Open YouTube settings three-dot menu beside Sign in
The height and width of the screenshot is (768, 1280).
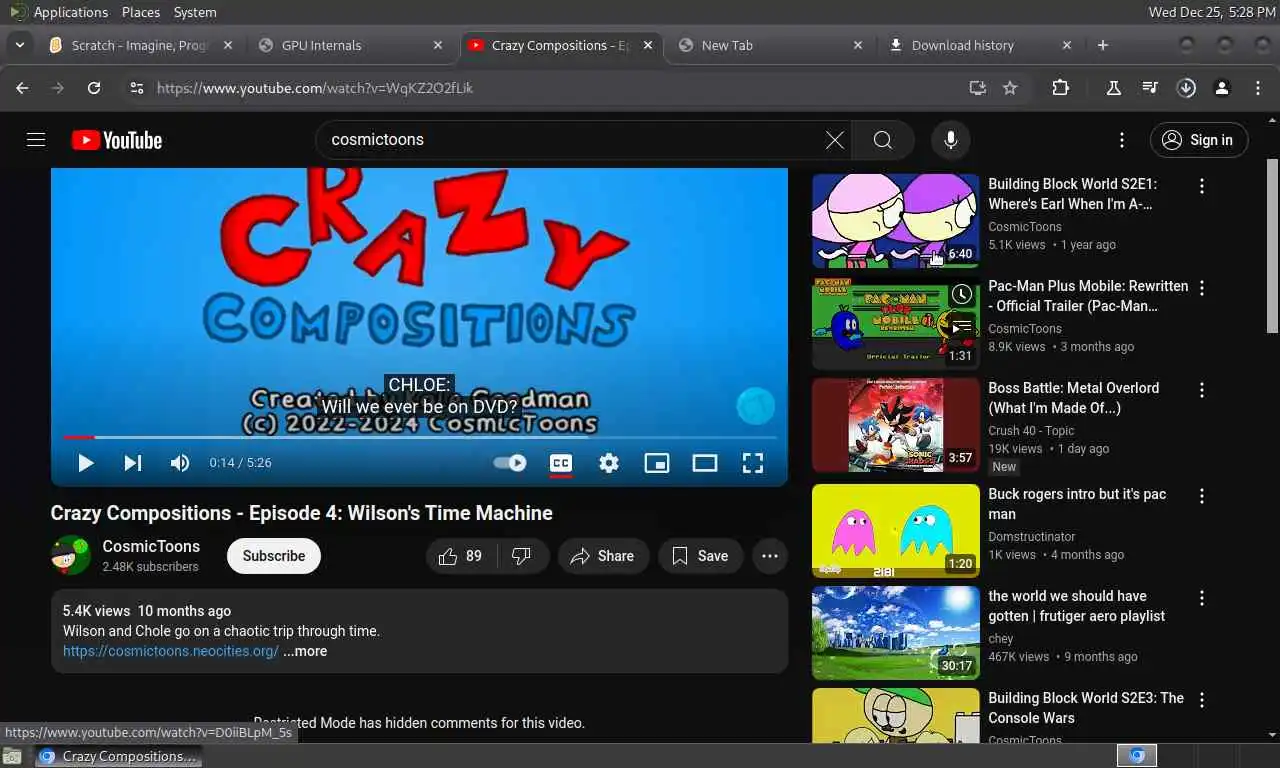pyautogui.click(x=1122, y=140)
